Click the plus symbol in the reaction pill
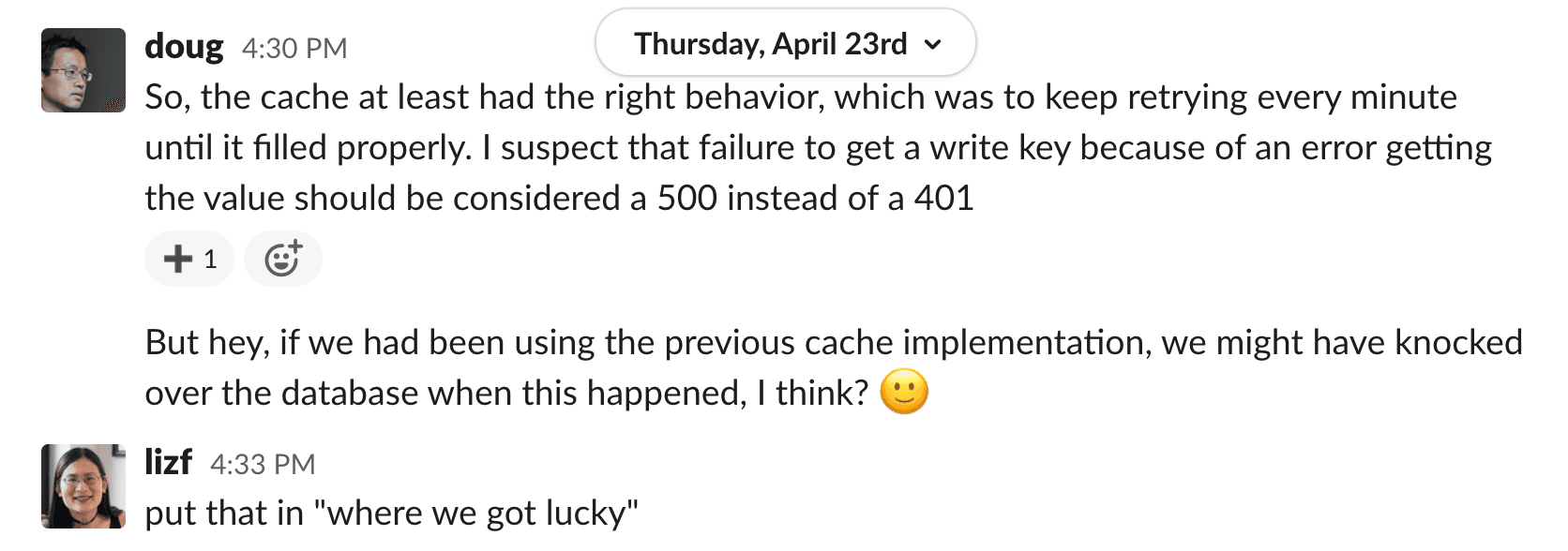Viewport: 1568px width, 551px height. [177, 259]
